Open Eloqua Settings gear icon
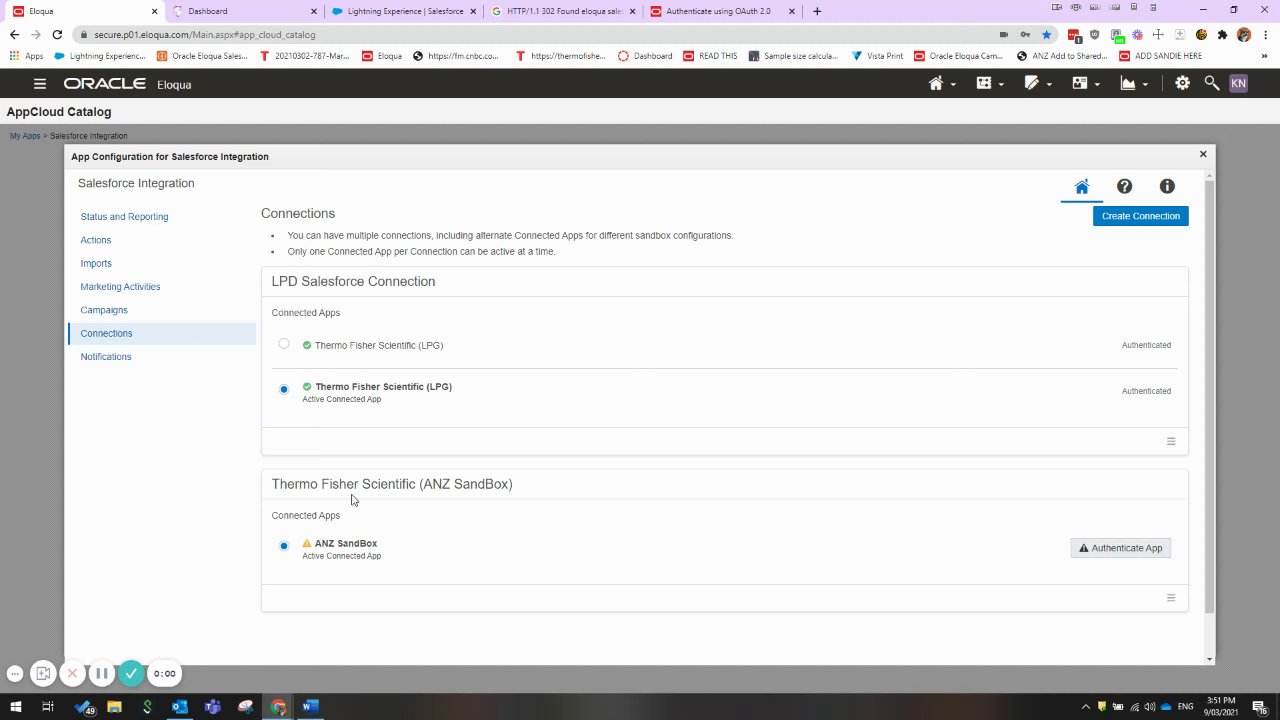1280x720 pixels. click(1183, 84)
